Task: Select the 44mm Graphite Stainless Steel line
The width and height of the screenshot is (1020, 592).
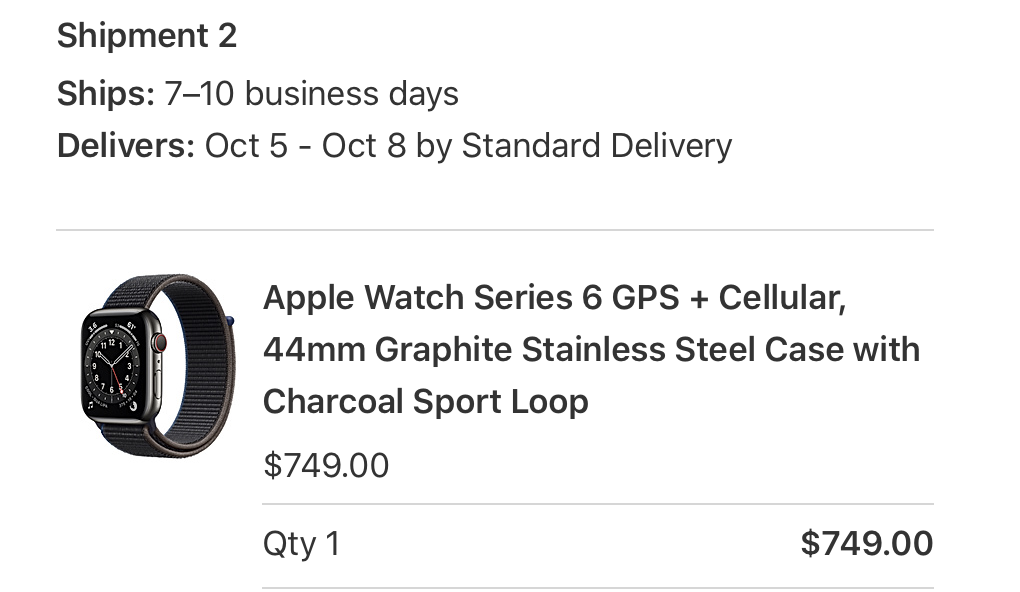Action: [x=591, y=349]
